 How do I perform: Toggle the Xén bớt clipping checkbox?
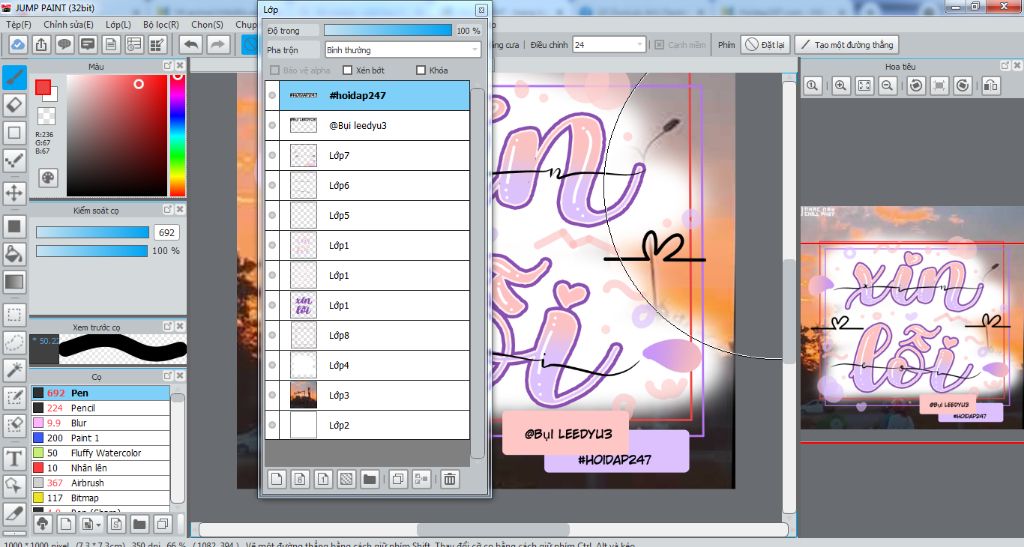(x=347, y=70)
